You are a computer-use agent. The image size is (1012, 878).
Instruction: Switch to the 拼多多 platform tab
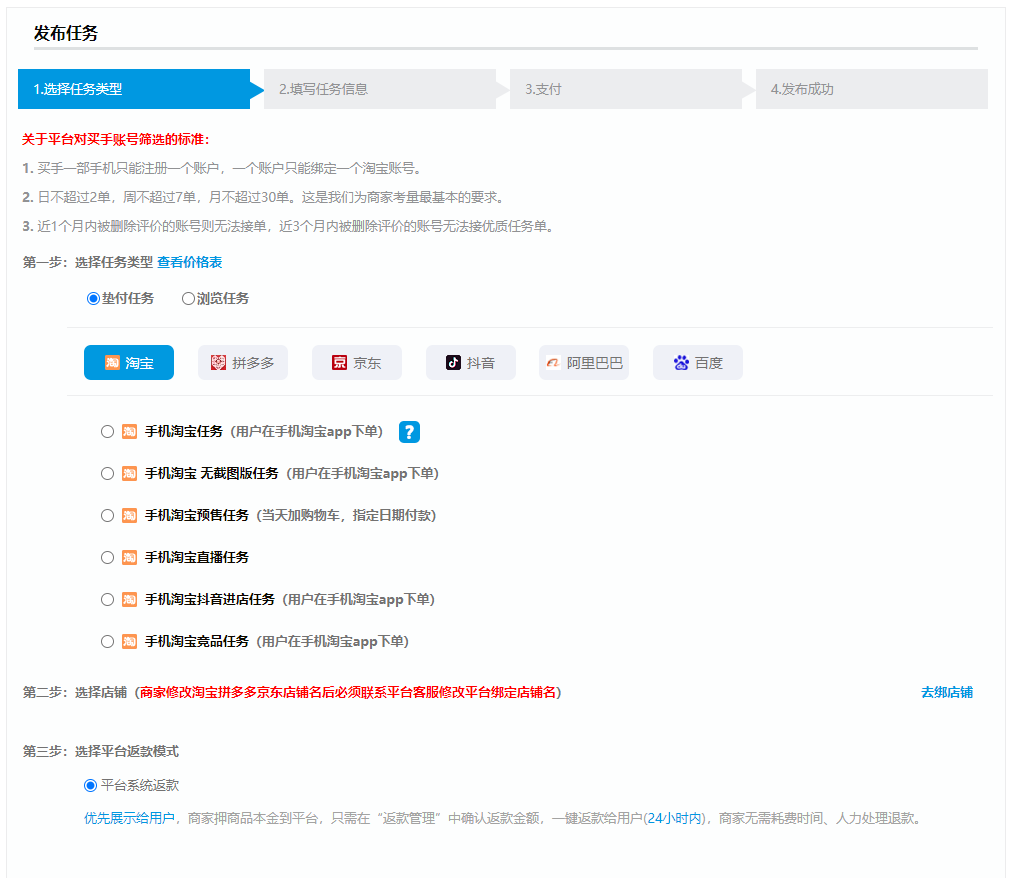click(x=243, y=363)
